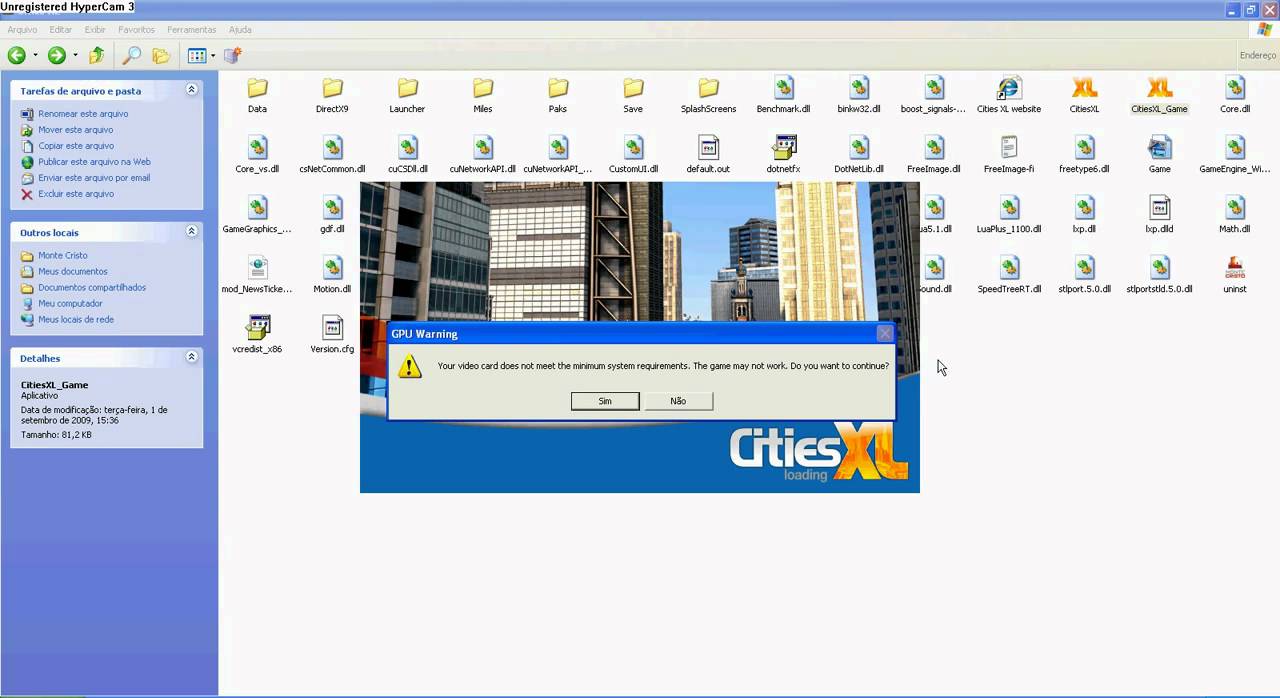Open the Exibir menu

click(x=95, y=30)
